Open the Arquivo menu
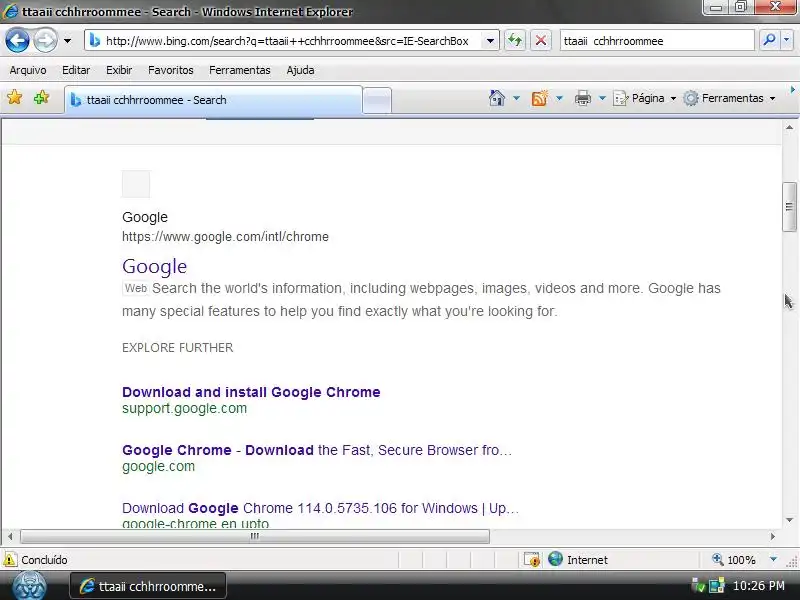The image size is (800, 600). coord(28,70)
